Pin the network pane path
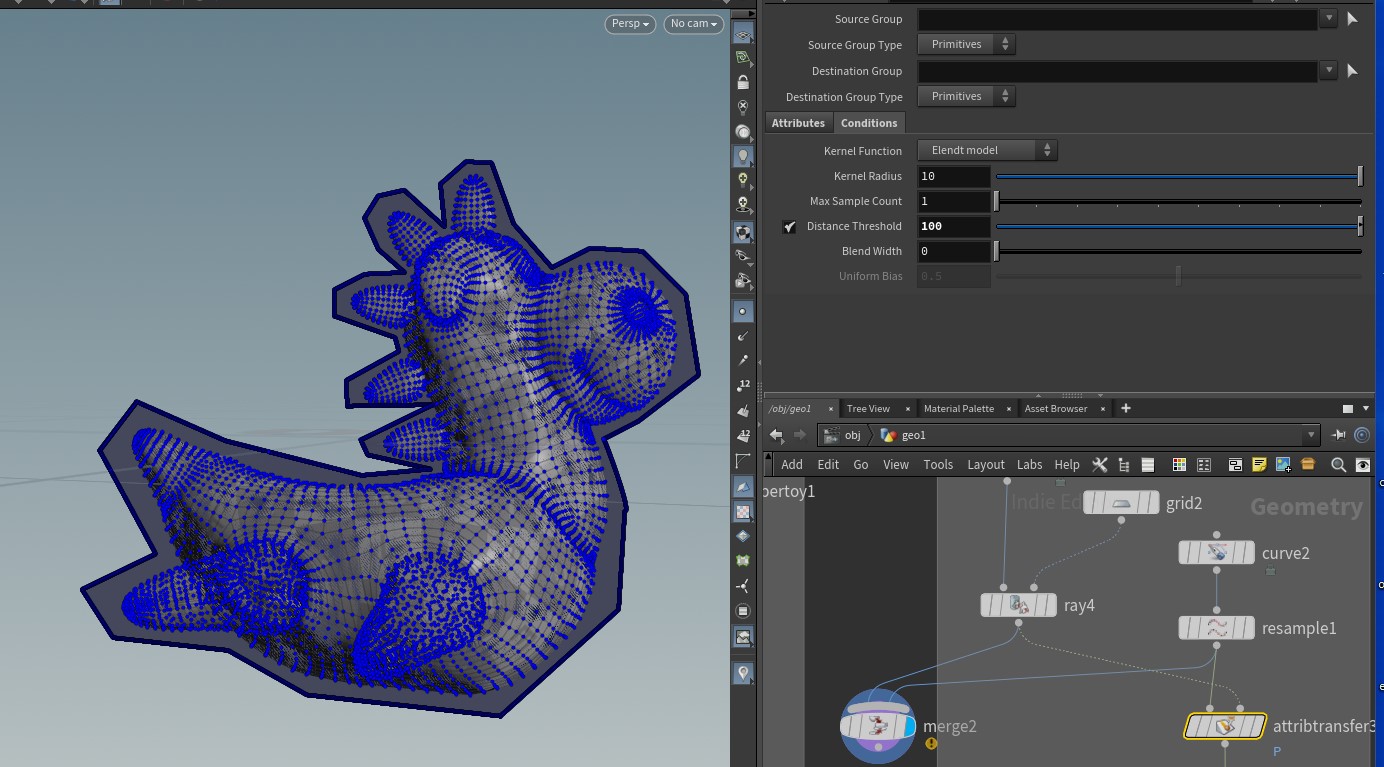This screenshot has height=767, width=1384. (1339, 435)
